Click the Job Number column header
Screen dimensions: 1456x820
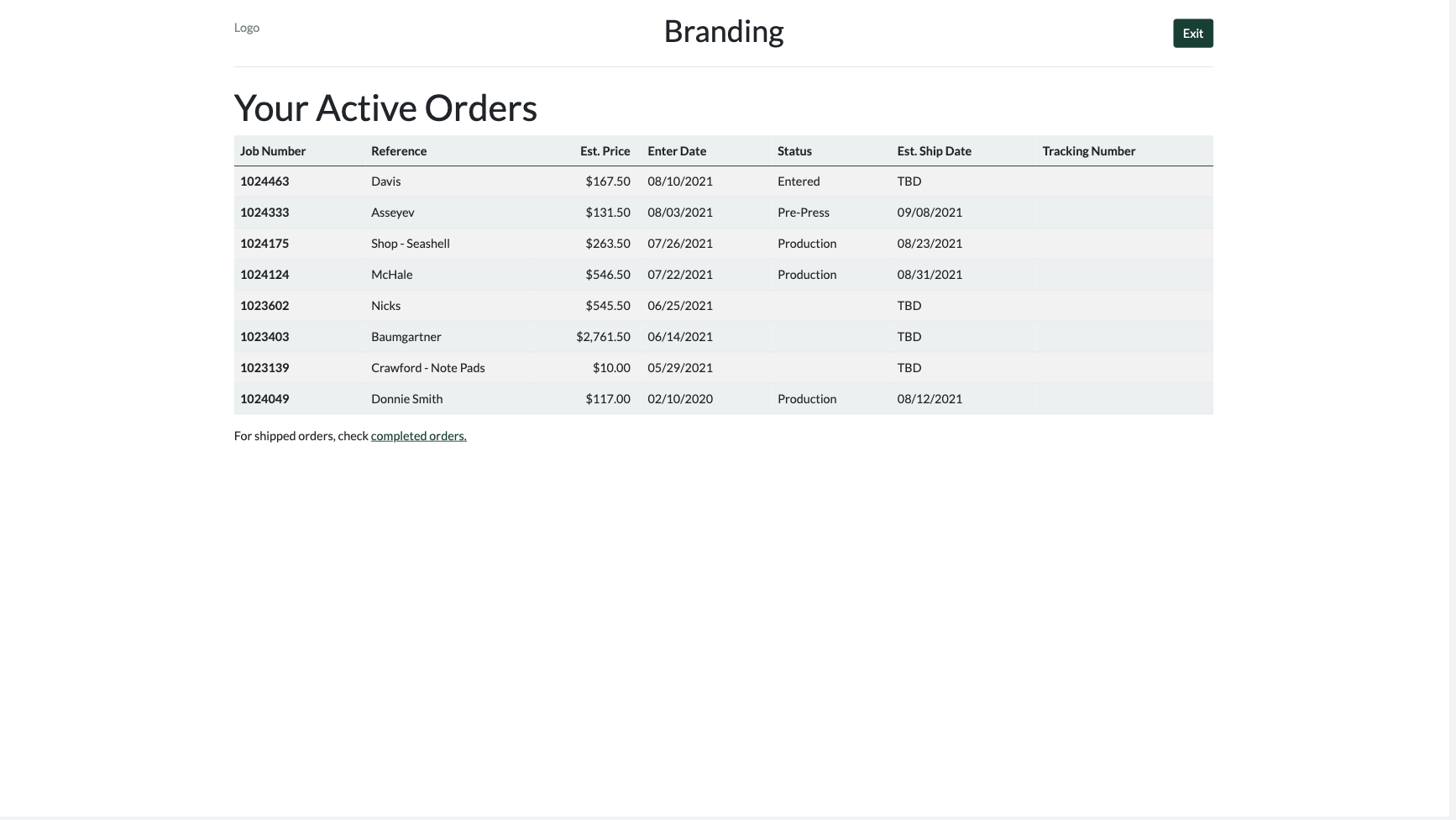pyautogui.click(x=273, y=151)
